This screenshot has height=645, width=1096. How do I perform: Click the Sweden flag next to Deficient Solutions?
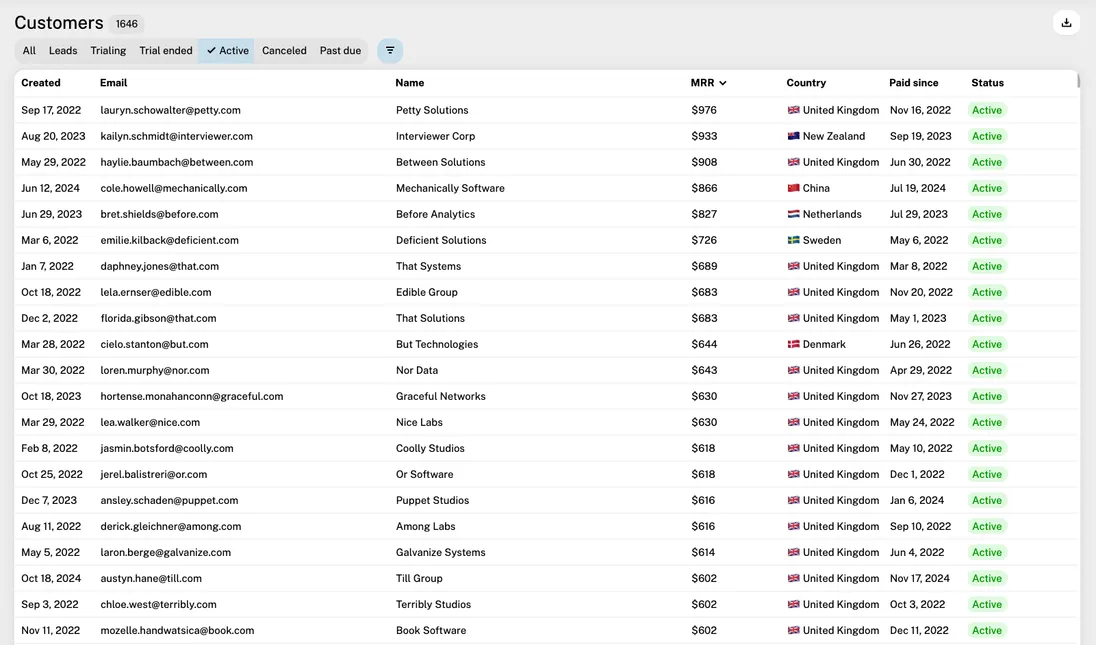pos(793,239)
